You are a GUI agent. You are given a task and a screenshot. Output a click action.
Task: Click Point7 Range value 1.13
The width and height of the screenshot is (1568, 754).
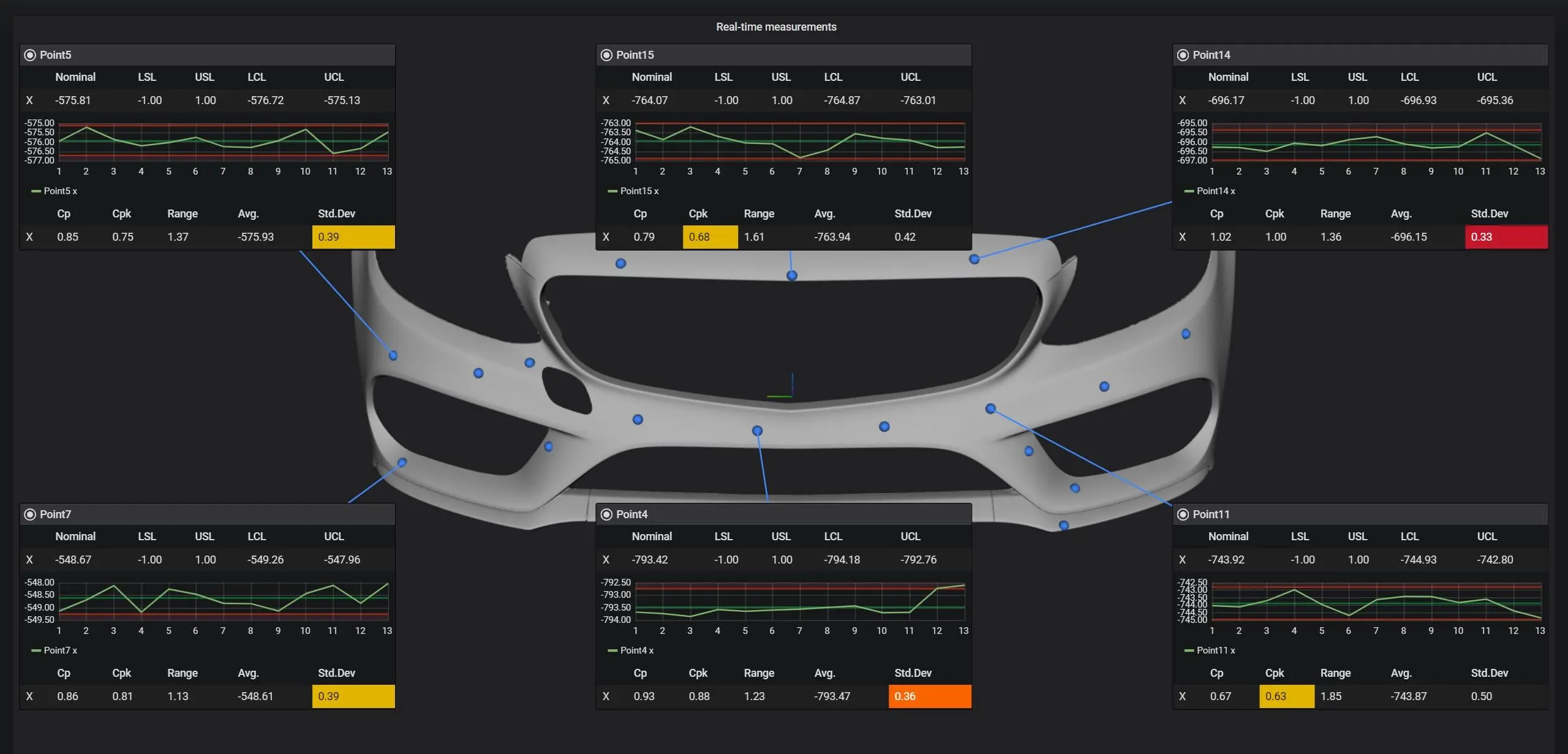(x=178, y=696)
